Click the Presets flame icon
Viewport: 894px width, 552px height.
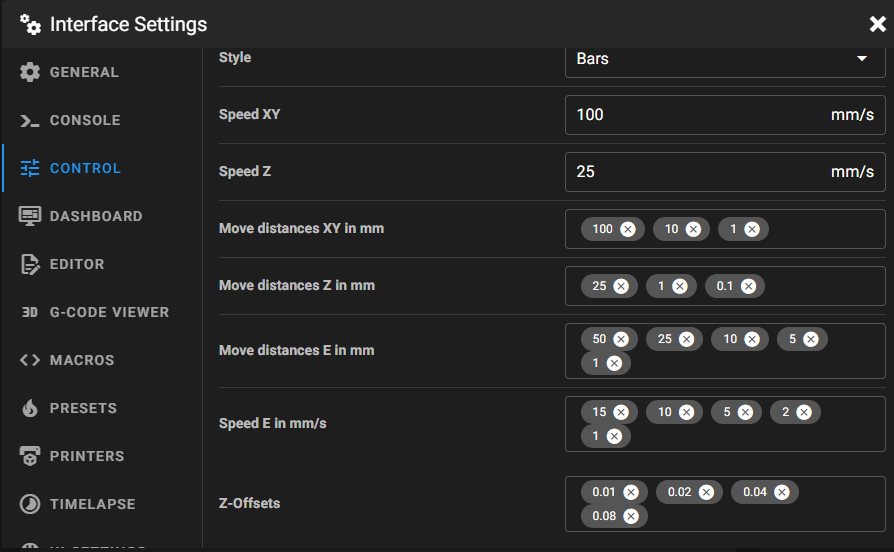30,408
